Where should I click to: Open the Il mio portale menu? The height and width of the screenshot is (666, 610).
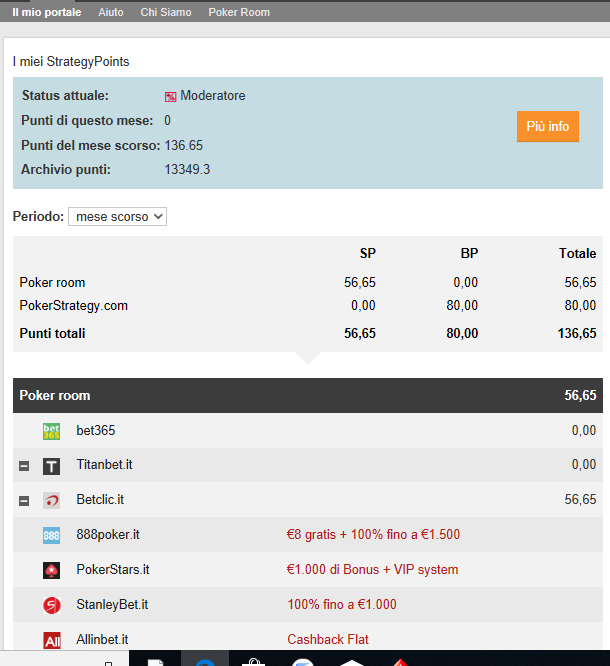point(47,12)
